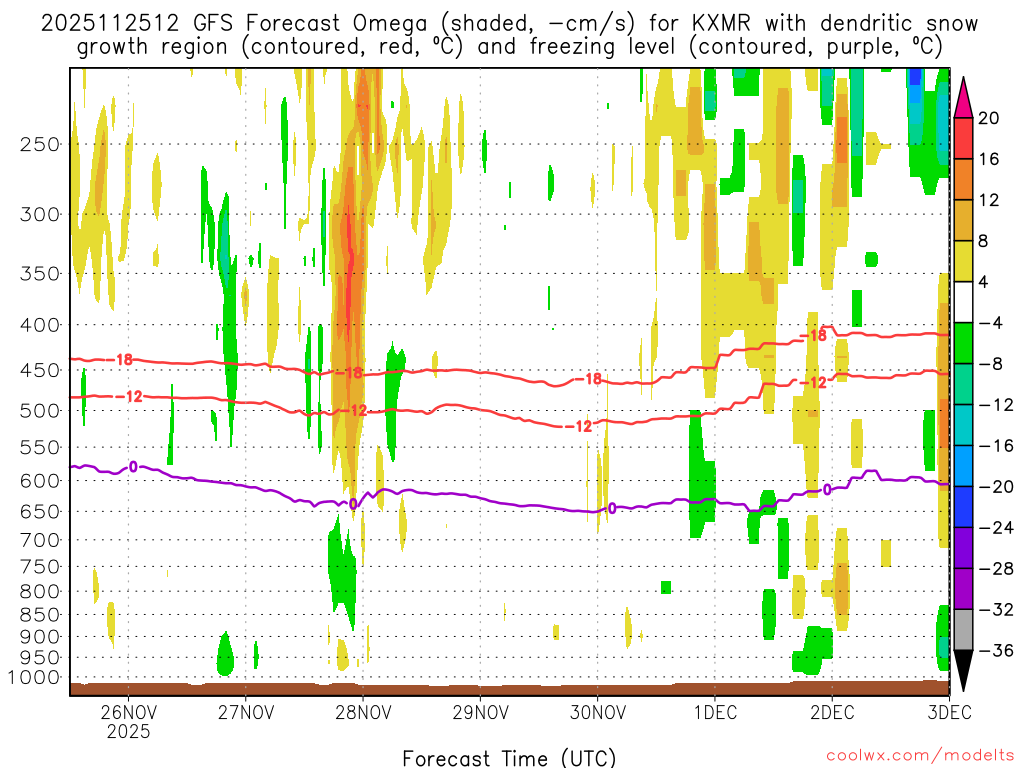The width and height of the screenshot is (1024, 768).
Task: Click the yellow 4-to-8 colorbar segment
Action: click(x=963, y=261)
